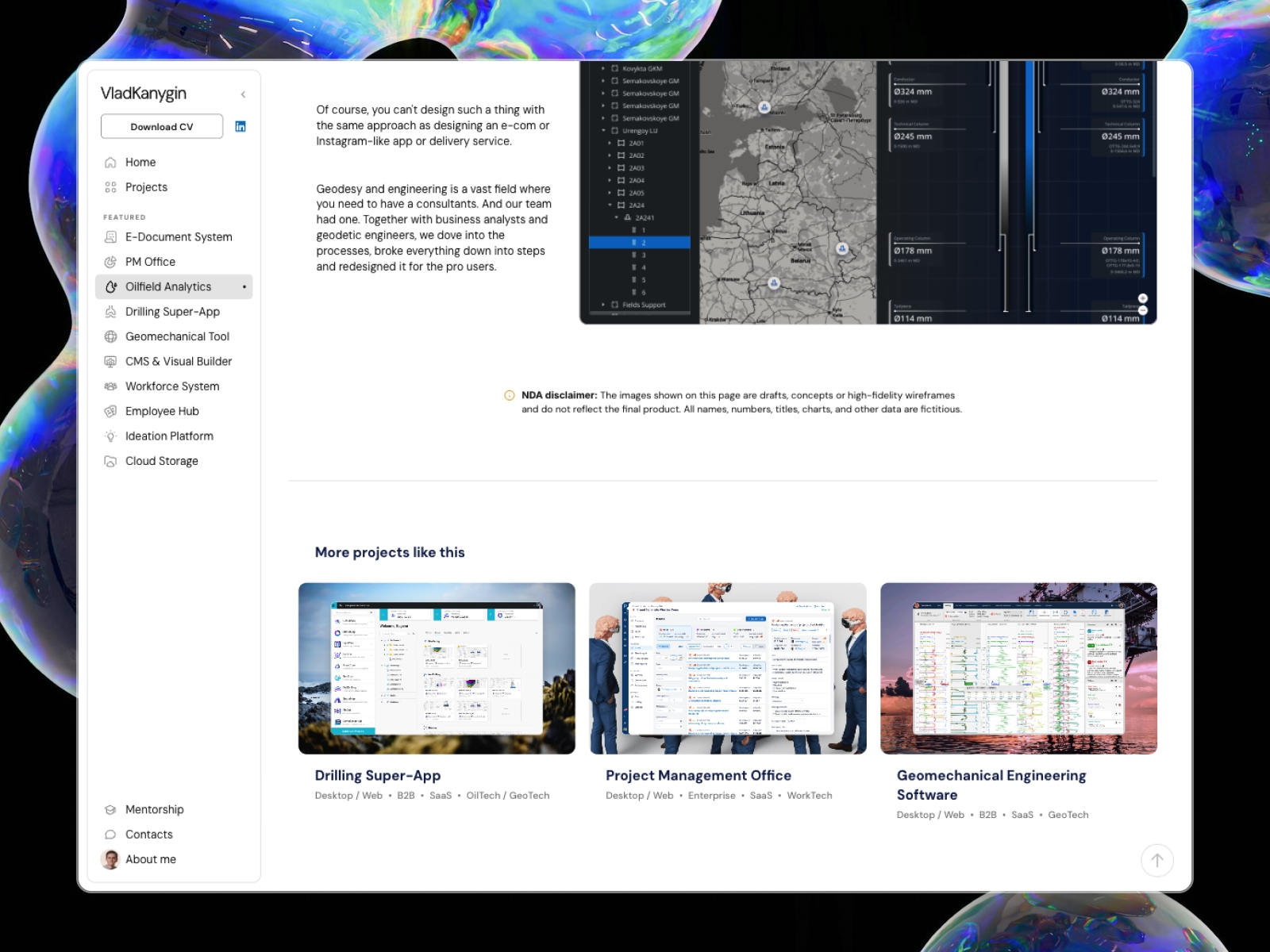Click the Drilling Super-App rig icon
Viewport: 1270px width, 952px height.
(x=110, y=312)
